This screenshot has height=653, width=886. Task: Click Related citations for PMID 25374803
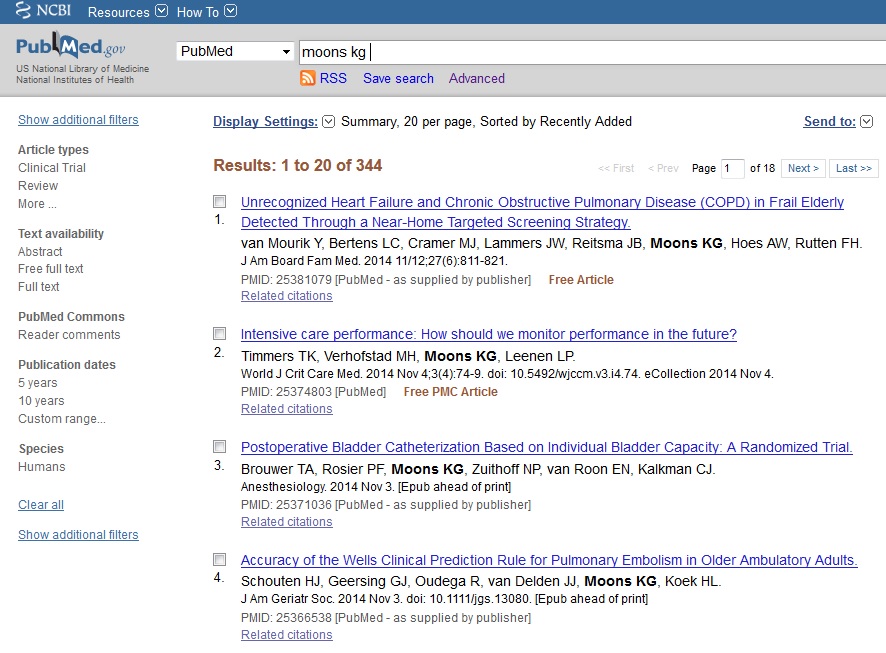tap(286, 409)
